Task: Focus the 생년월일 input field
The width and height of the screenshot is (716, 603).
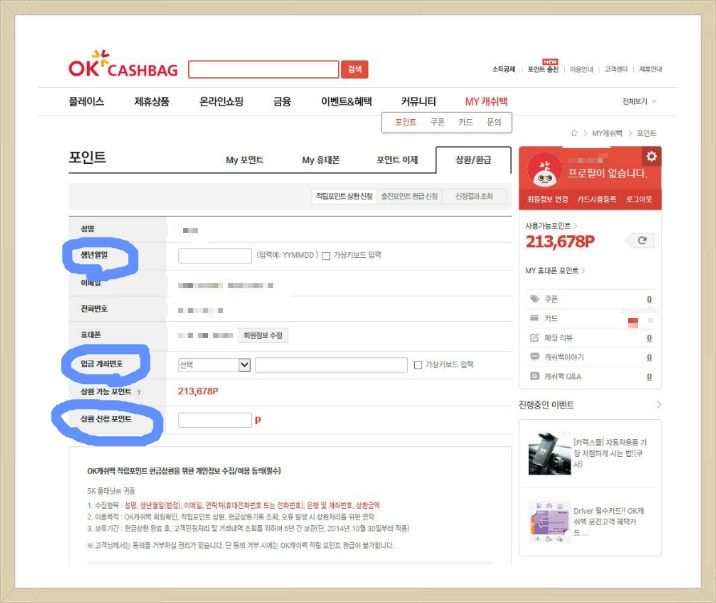Action: coord(215,256)
